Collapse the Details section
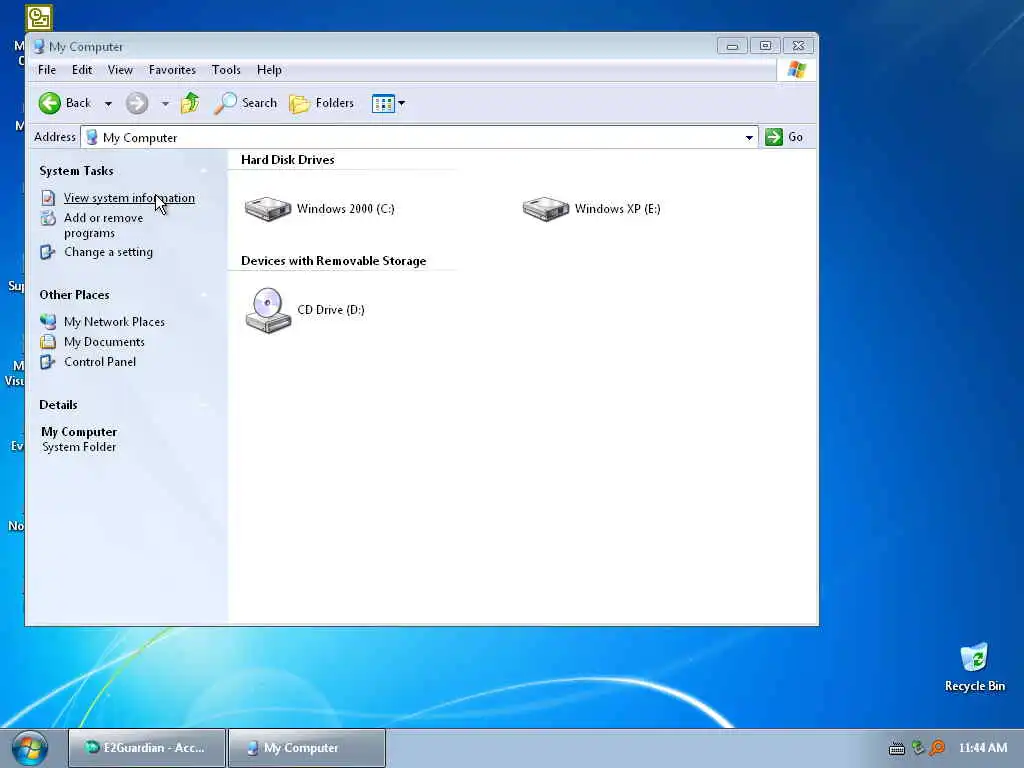Screen dimensions: 1024x768 click(x=204, y=405)
